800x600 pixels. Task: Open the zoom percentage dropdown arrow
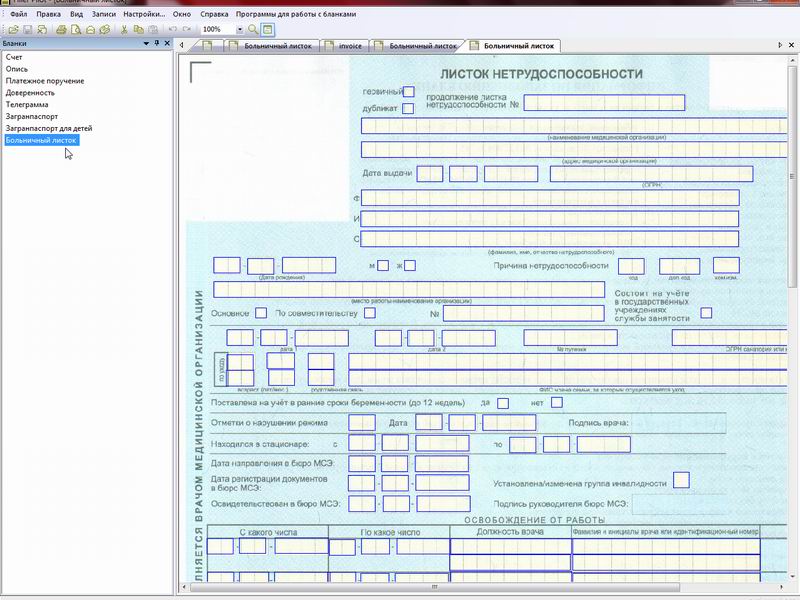(x=239, y=30)
